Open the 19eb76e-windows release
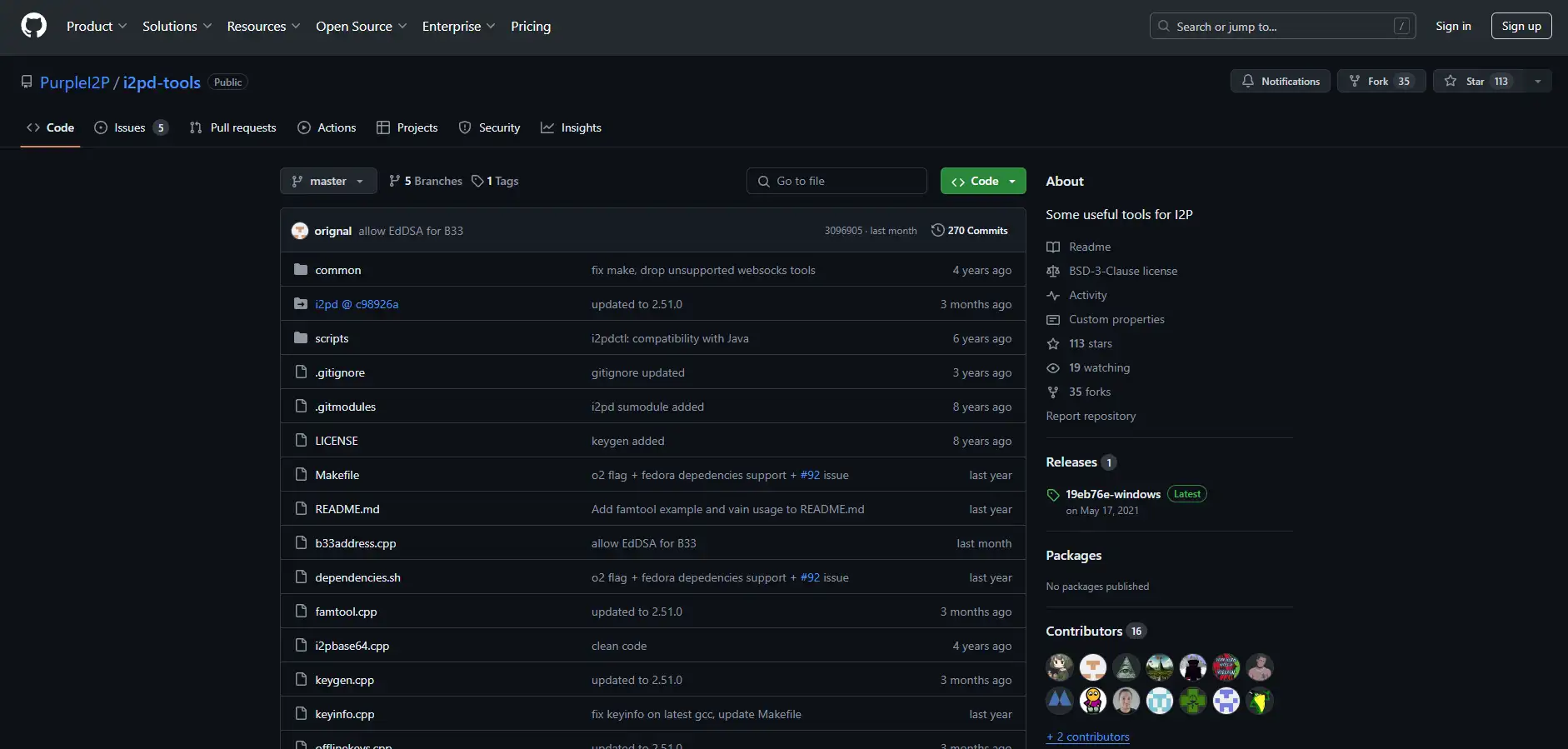Screen dimensions: 1568x749 pyautogui.click(x=1113, y=494)
